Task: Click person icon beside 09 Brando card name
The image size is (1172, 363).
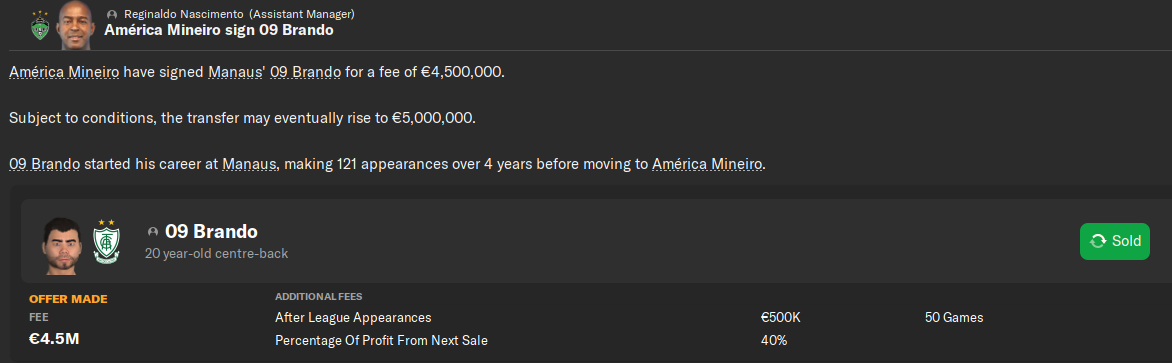Action: point(153,232)
